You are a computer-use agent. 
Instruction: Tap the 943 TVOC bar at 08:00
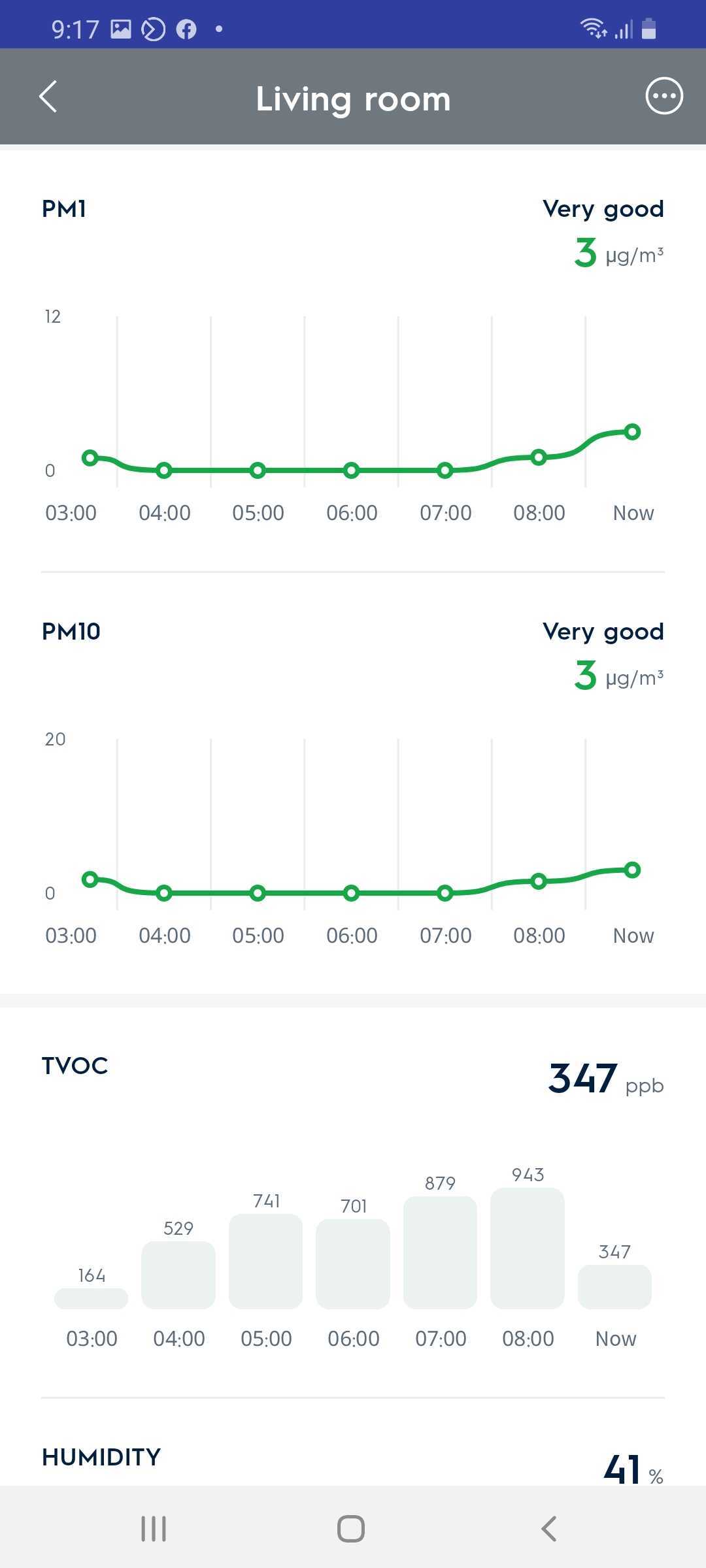point(528,1248)
